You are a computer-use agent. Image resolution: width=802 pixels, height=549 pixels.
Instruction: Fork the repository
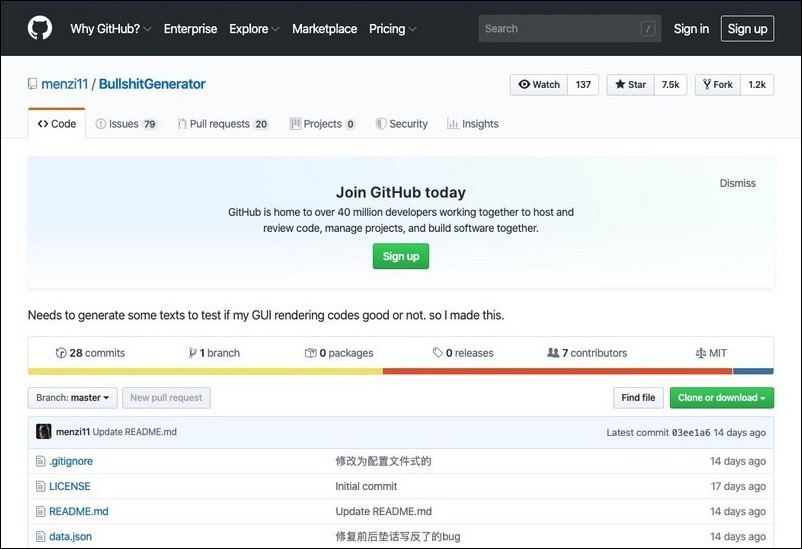coord(717,85)
